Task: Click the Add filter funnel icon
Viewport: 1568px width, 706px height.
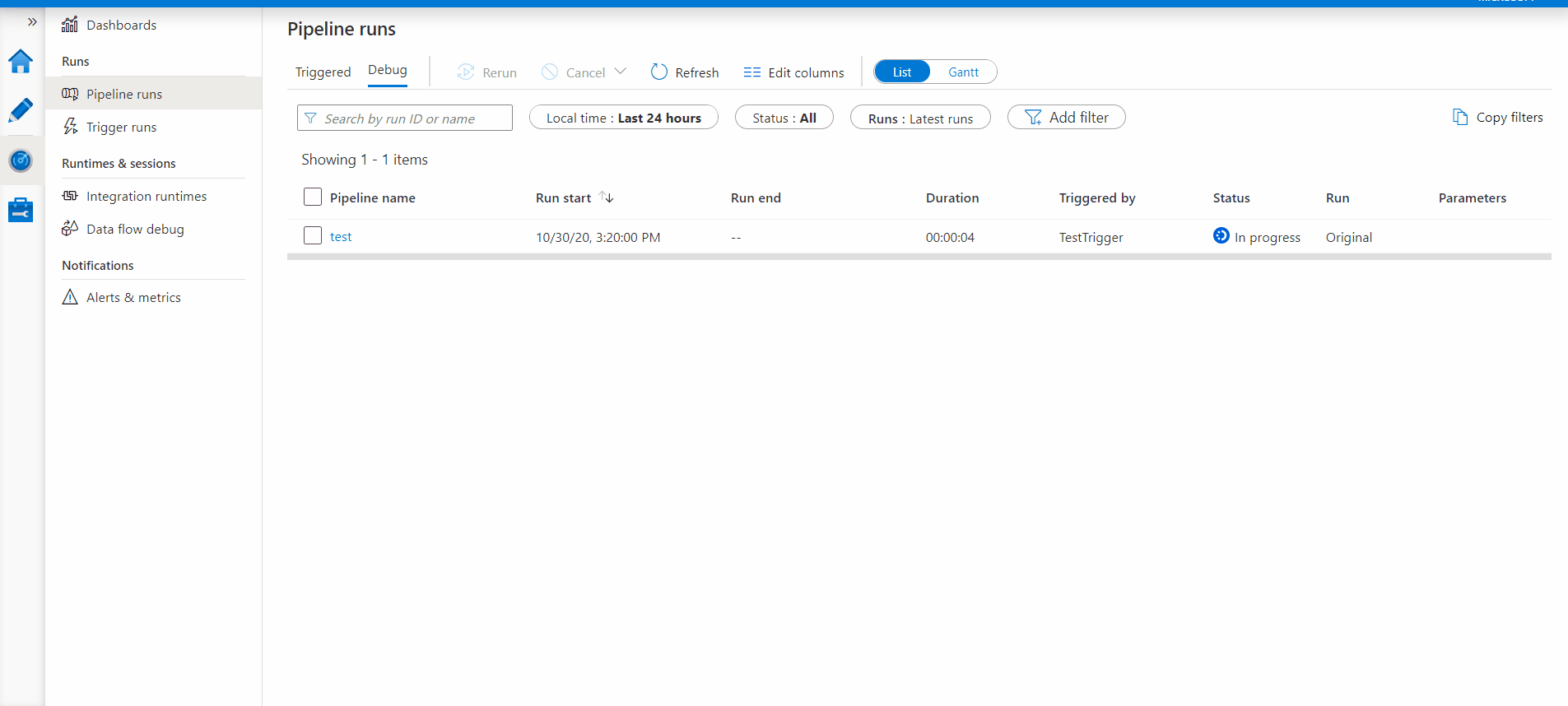Action: click(1033, 118)
